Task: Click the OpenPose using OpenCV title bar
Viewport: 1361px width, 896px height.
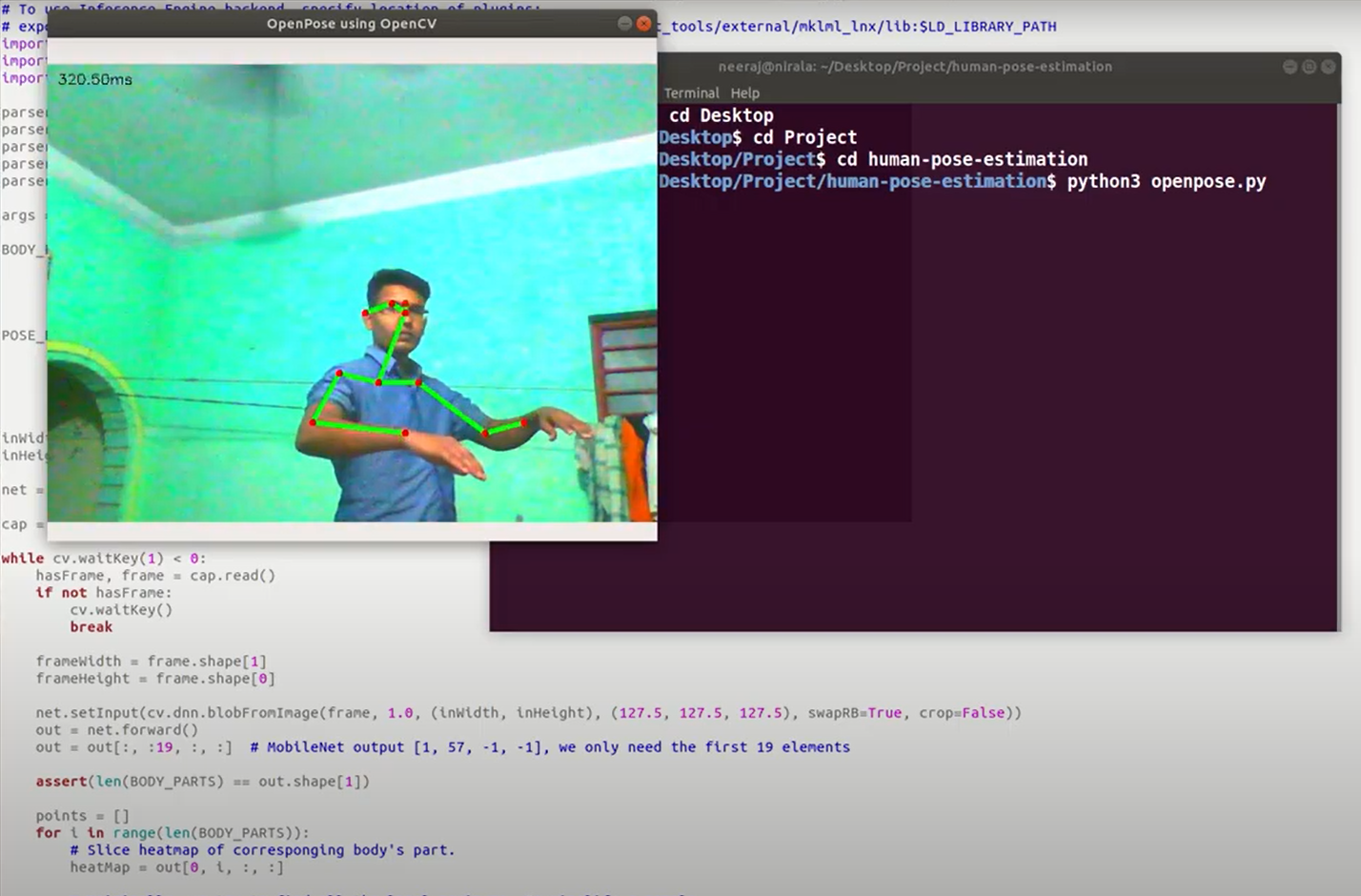Action: coord(352,24)
